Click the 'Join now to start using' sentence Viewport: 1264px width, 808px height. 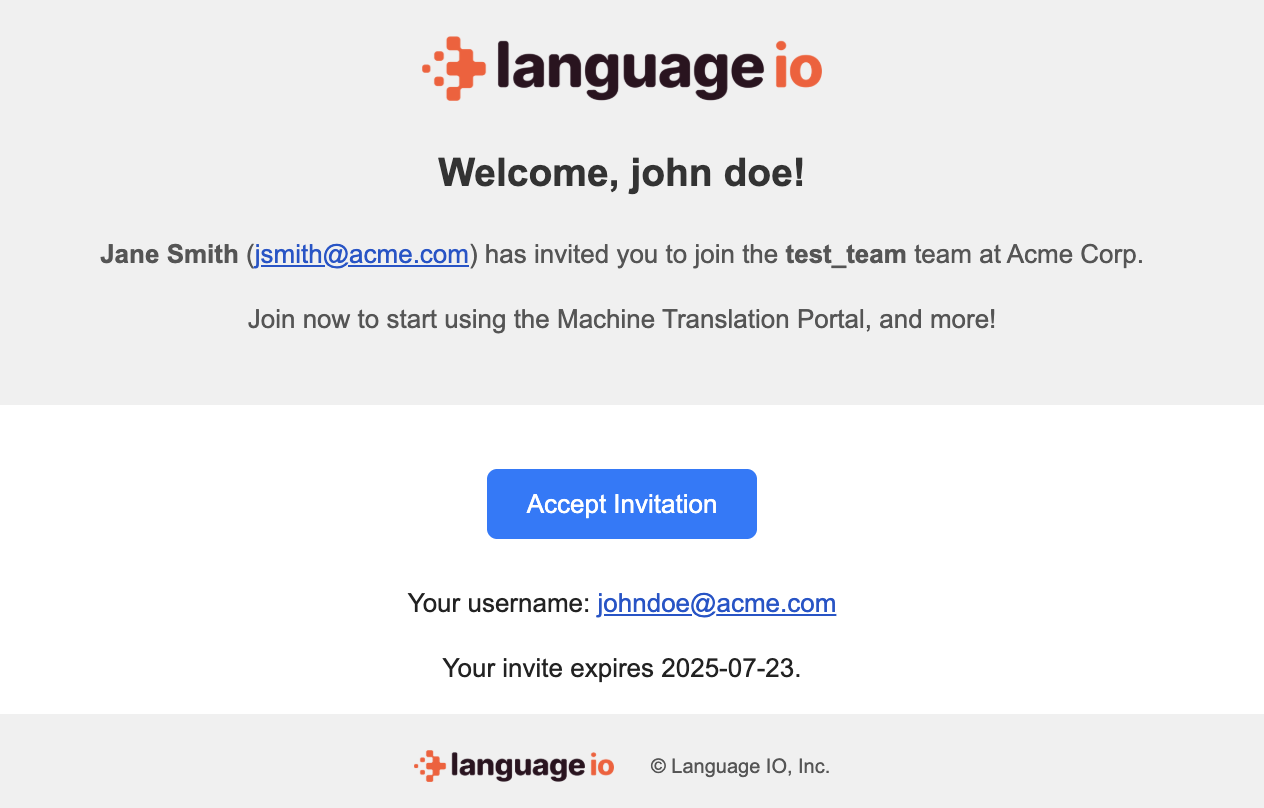click(x=622, y=320)
